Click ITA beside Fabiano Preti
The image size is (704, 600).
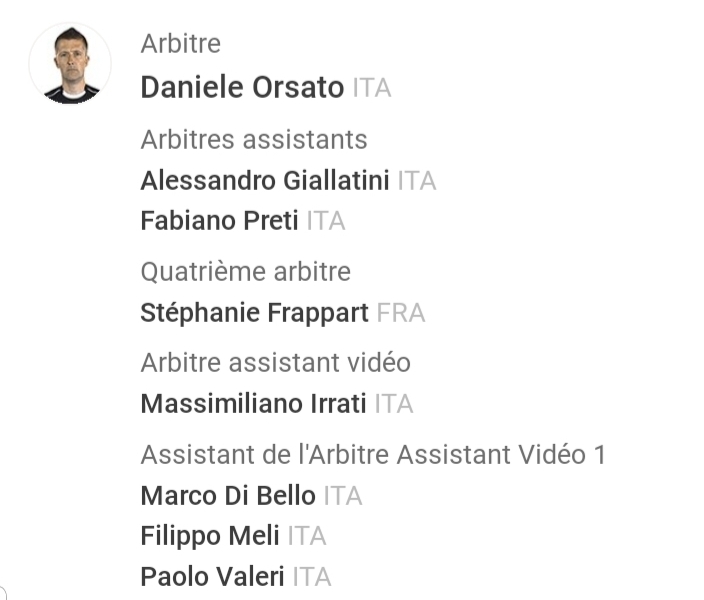click(326, 221)
